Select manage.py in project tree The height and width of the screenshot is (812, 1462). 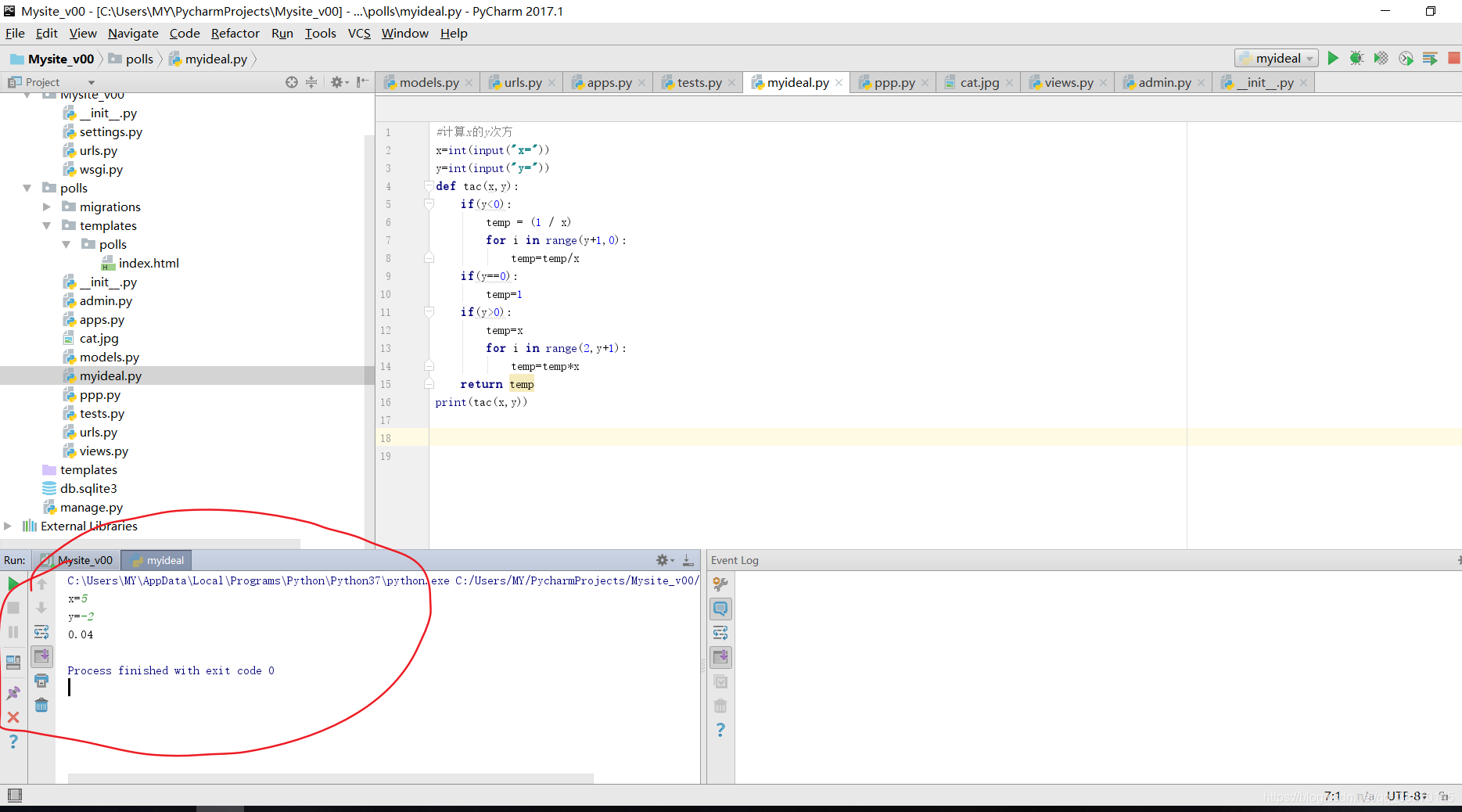[92, 507]
